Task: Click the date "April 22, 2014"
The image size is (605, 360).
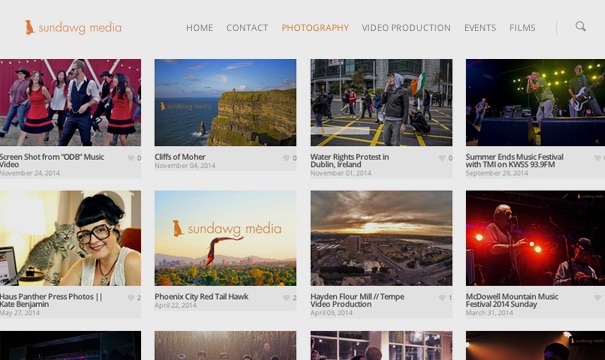Action: (x=176, y=305)
